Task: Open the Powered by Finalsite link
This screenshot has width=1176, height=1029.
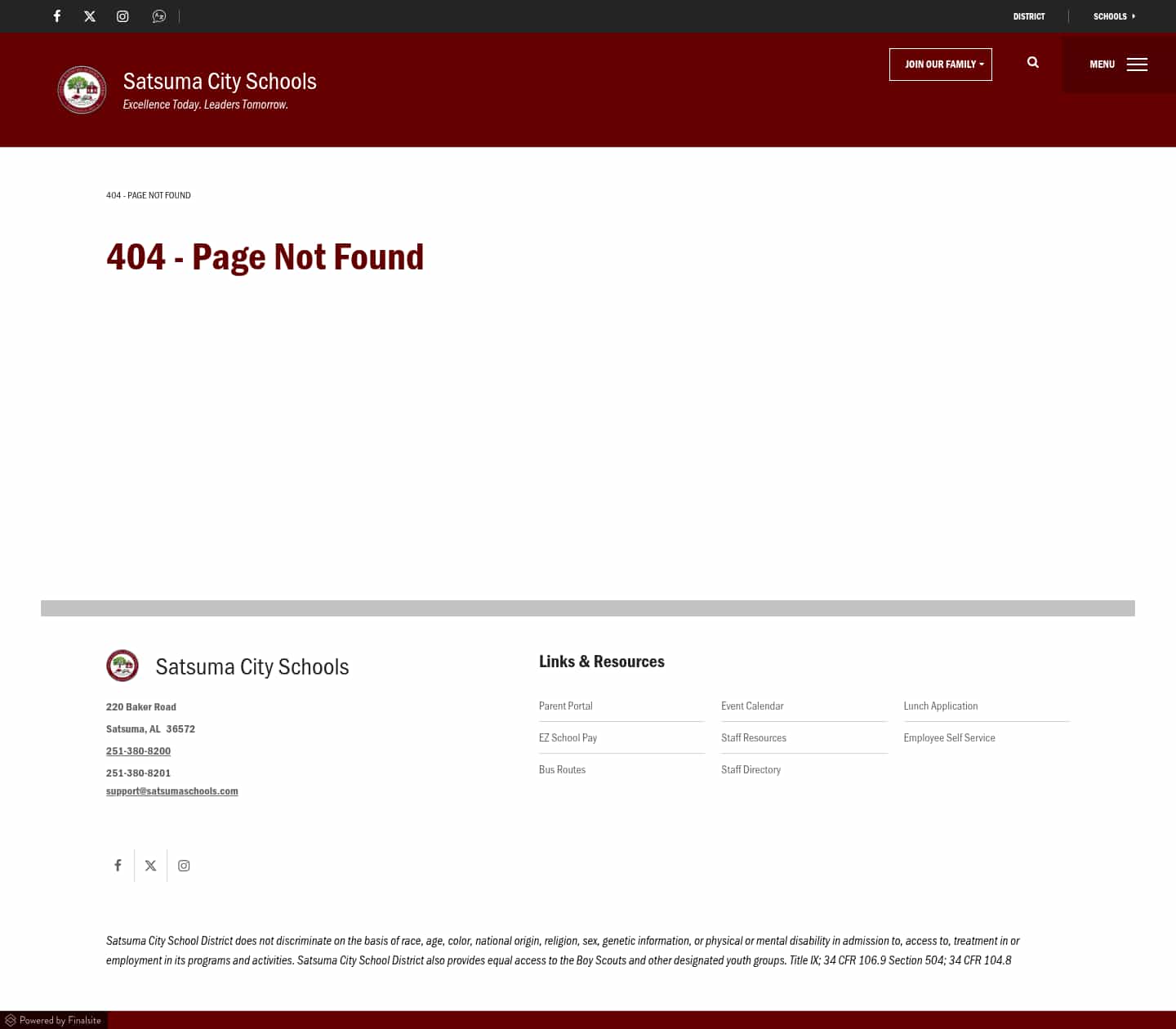Action: coord(53,1020)
